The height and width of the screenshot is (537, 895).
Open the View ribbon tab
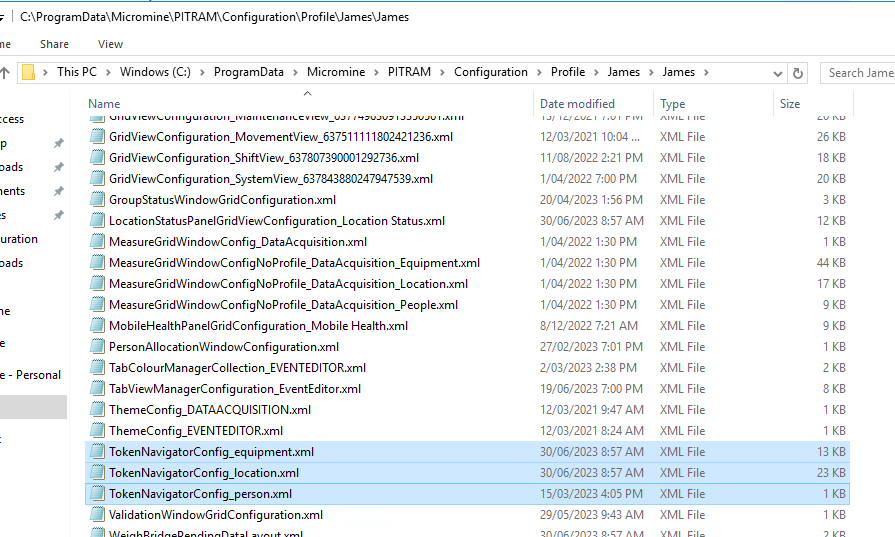point(110,44)
